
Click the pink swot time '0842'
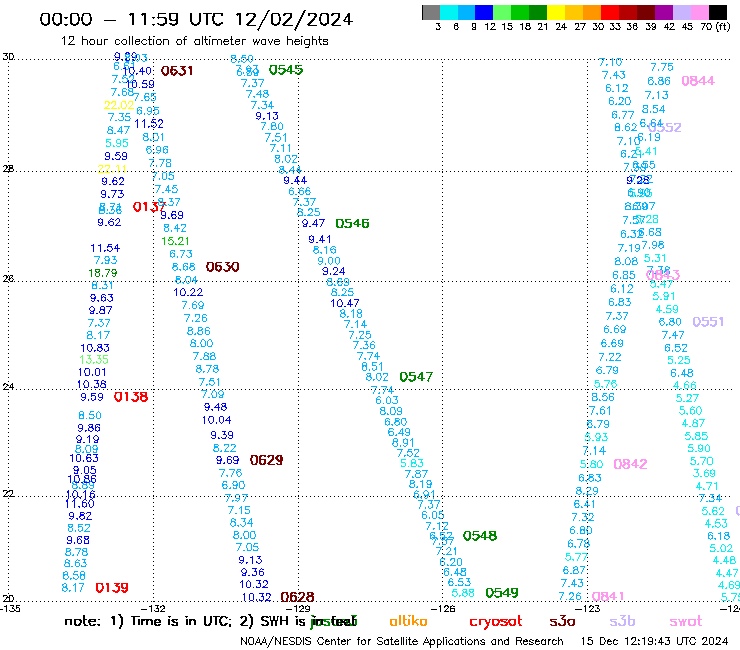tap(630, 464)
